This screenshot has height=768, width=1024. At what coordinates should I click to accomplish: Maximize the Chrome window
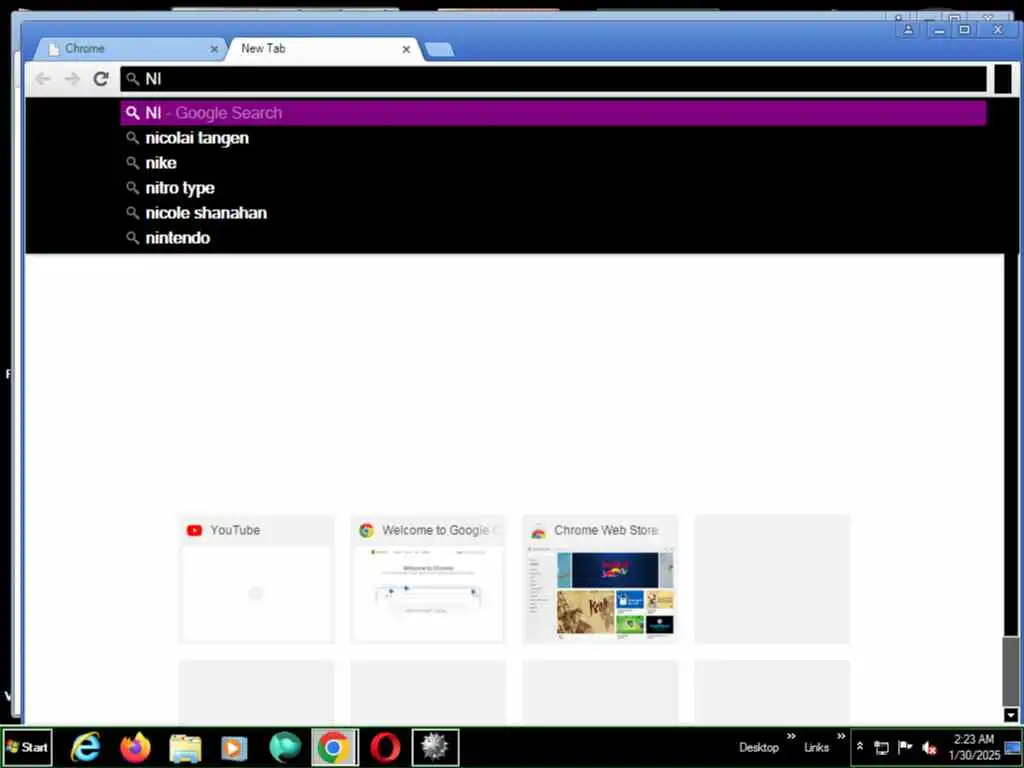pyautogui.click(x=965, y=30)
